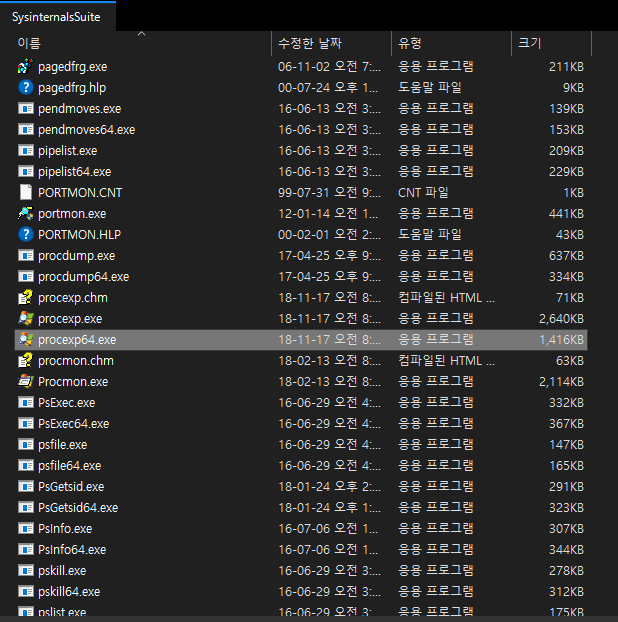Viewport: 618px width, 622px height.
Task: Click the procdump64.exe icon
Action: [26, 276]
